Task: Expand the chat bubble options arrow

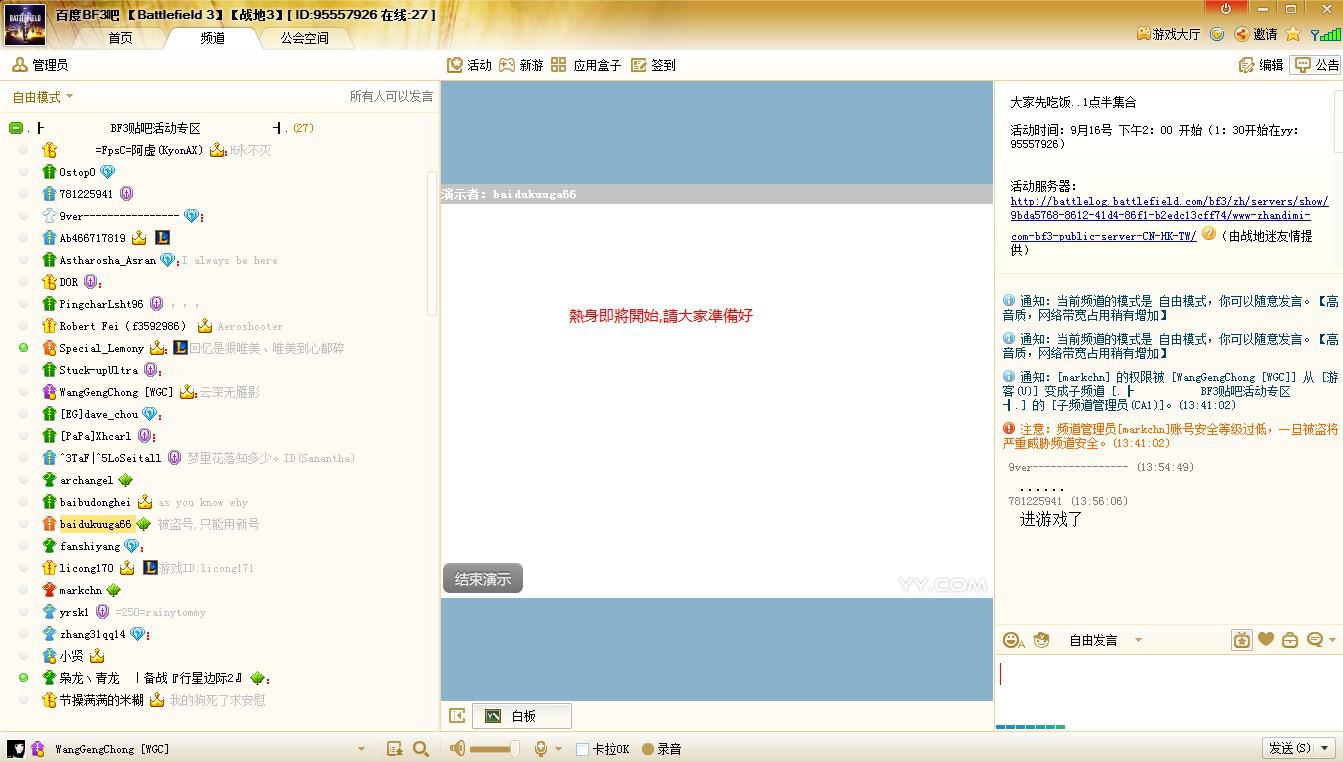Action: (1332, 640)
